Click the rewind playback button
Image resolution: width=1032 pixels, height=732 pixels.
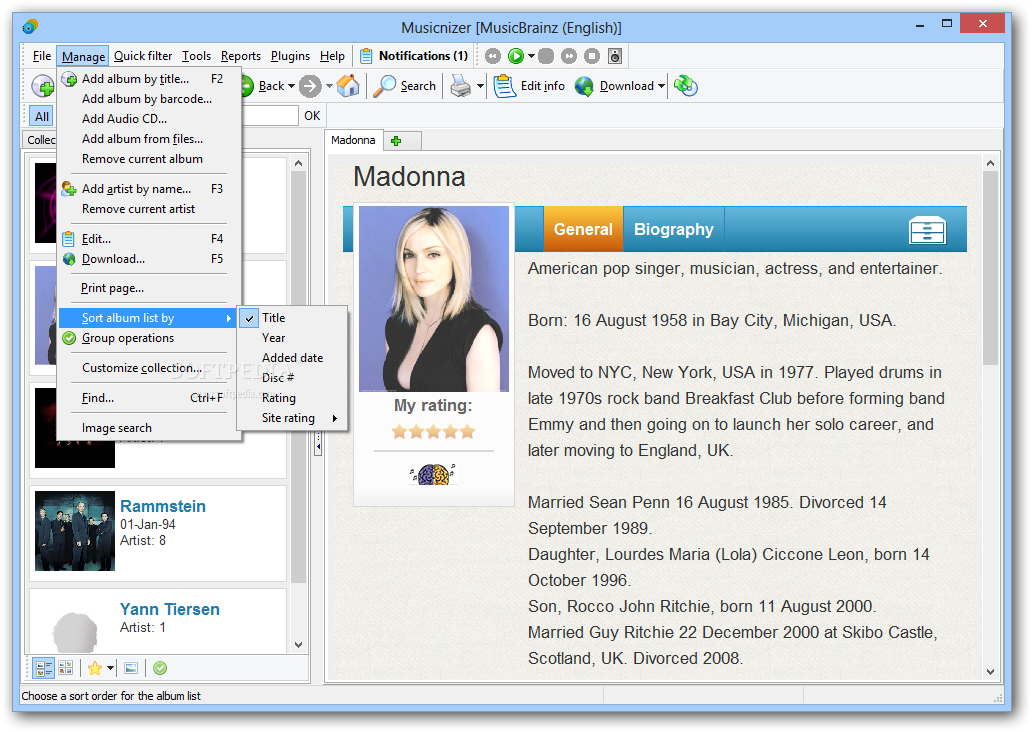click(493, 56)
